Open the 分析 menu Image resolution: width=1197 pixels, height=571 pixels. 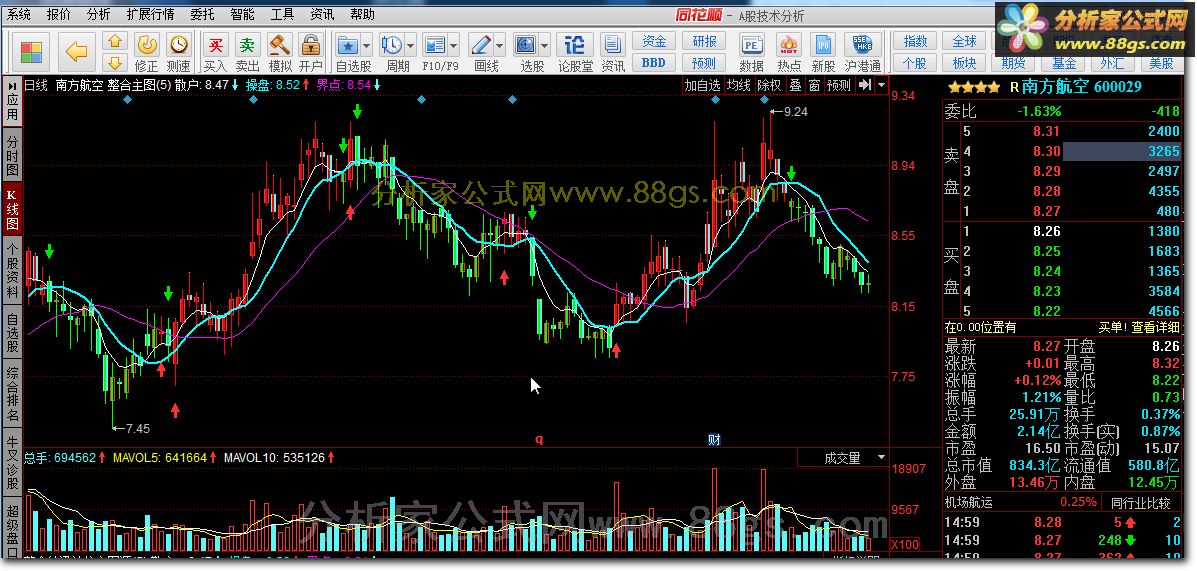pos(98,14)
